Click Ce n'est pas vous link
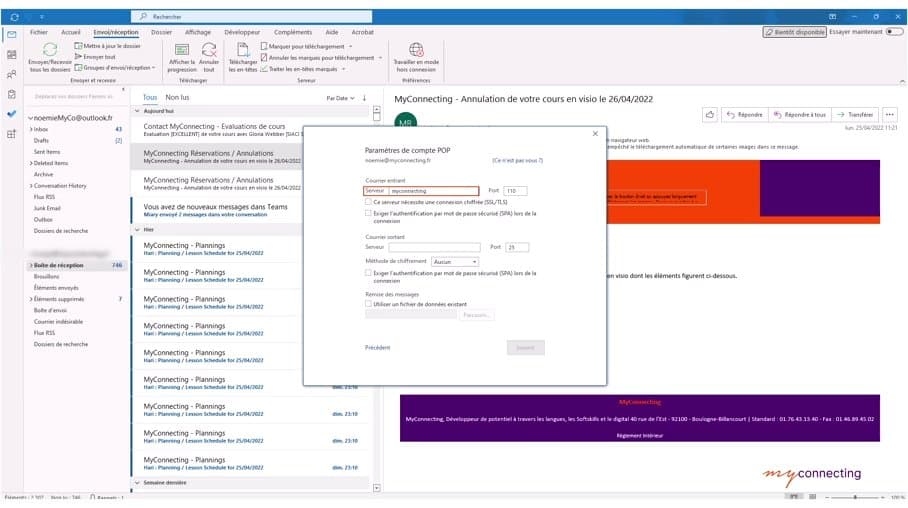908x508 pixels. pyautogui.click(x=518, y=160)
